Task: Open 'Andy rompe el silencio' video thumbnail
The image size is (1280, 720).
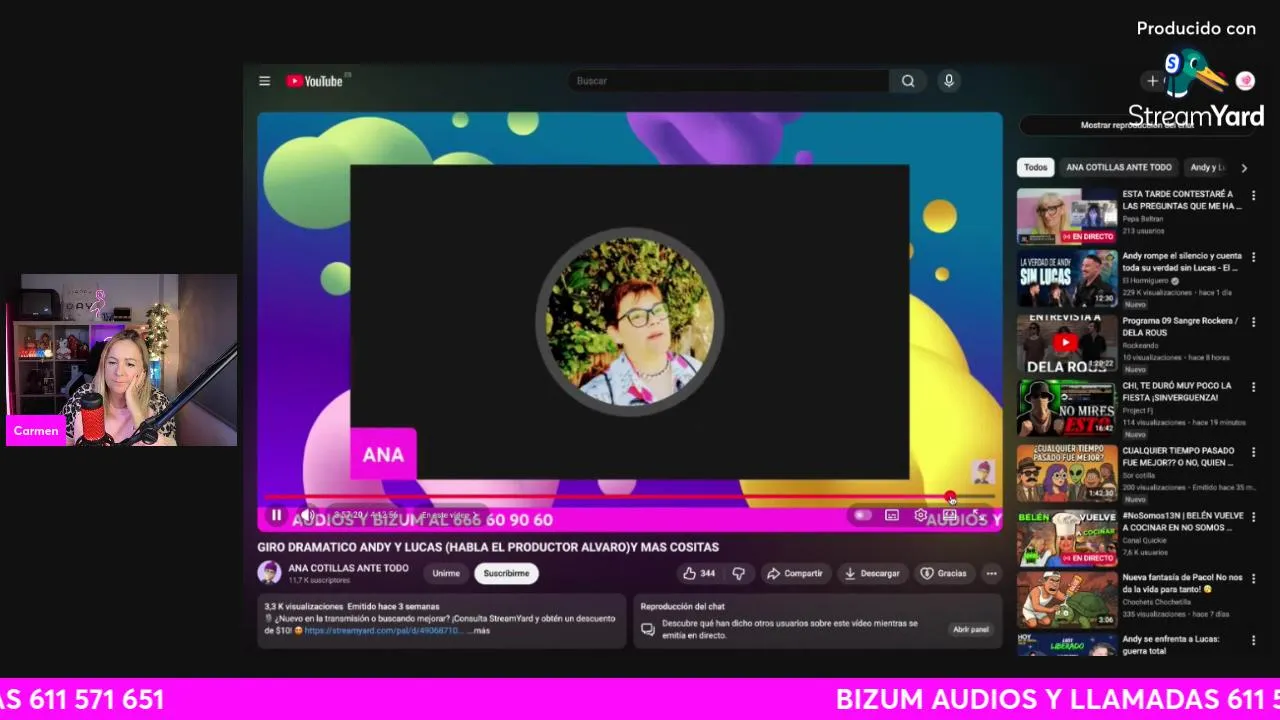Action: pyautogui.click(x=1067, y=279)
